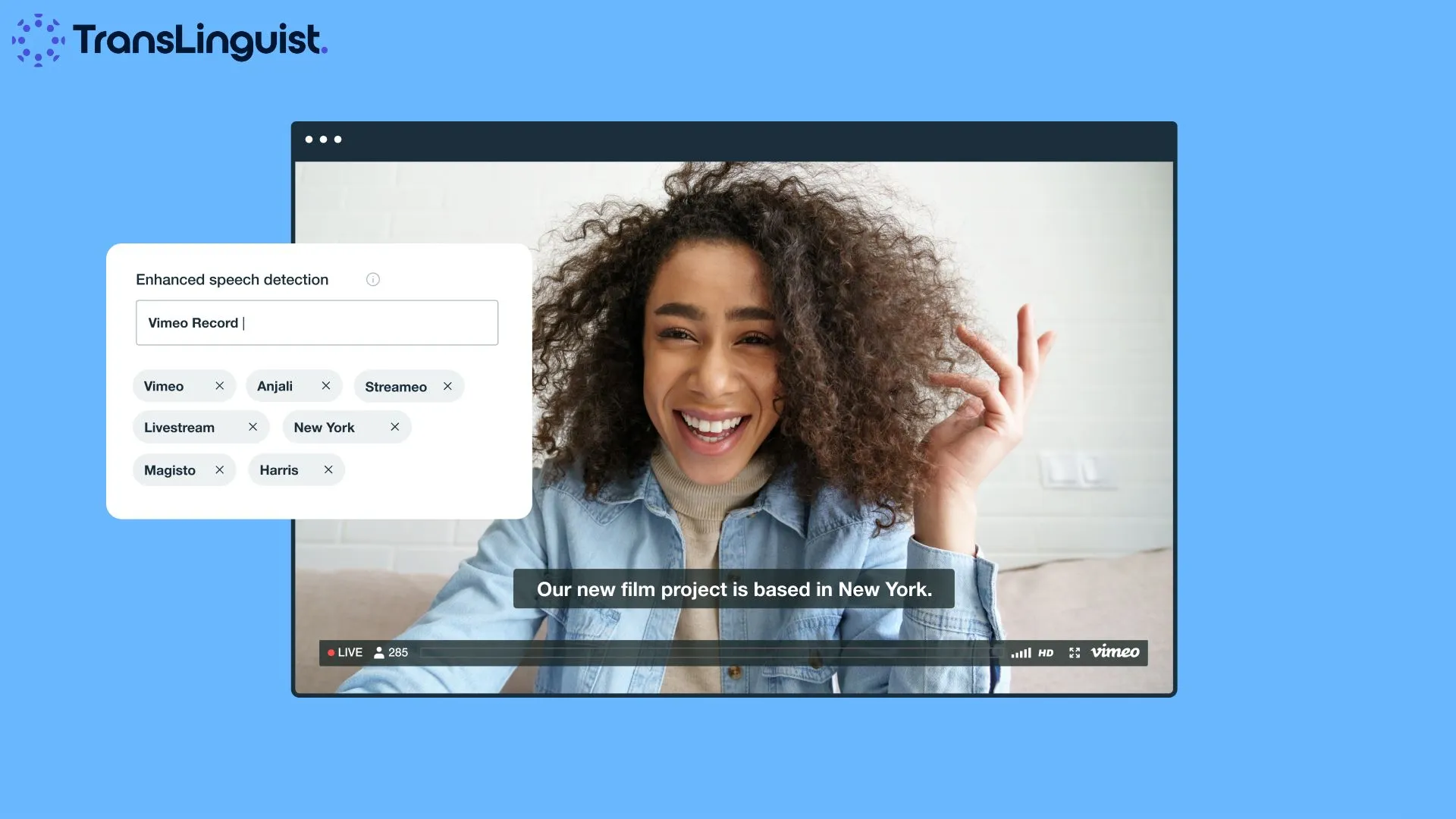The height and width of the screenshot is (819, 1456).
Task: Click the red LIVE indicator
Action: click(x=345, y=652)
